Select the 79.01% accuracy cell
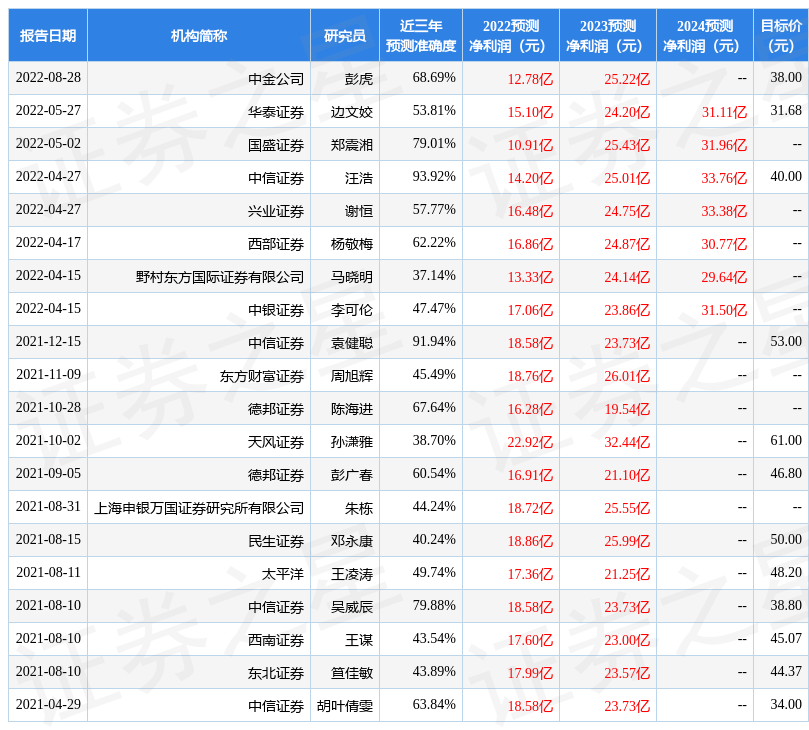 point(434,144)
